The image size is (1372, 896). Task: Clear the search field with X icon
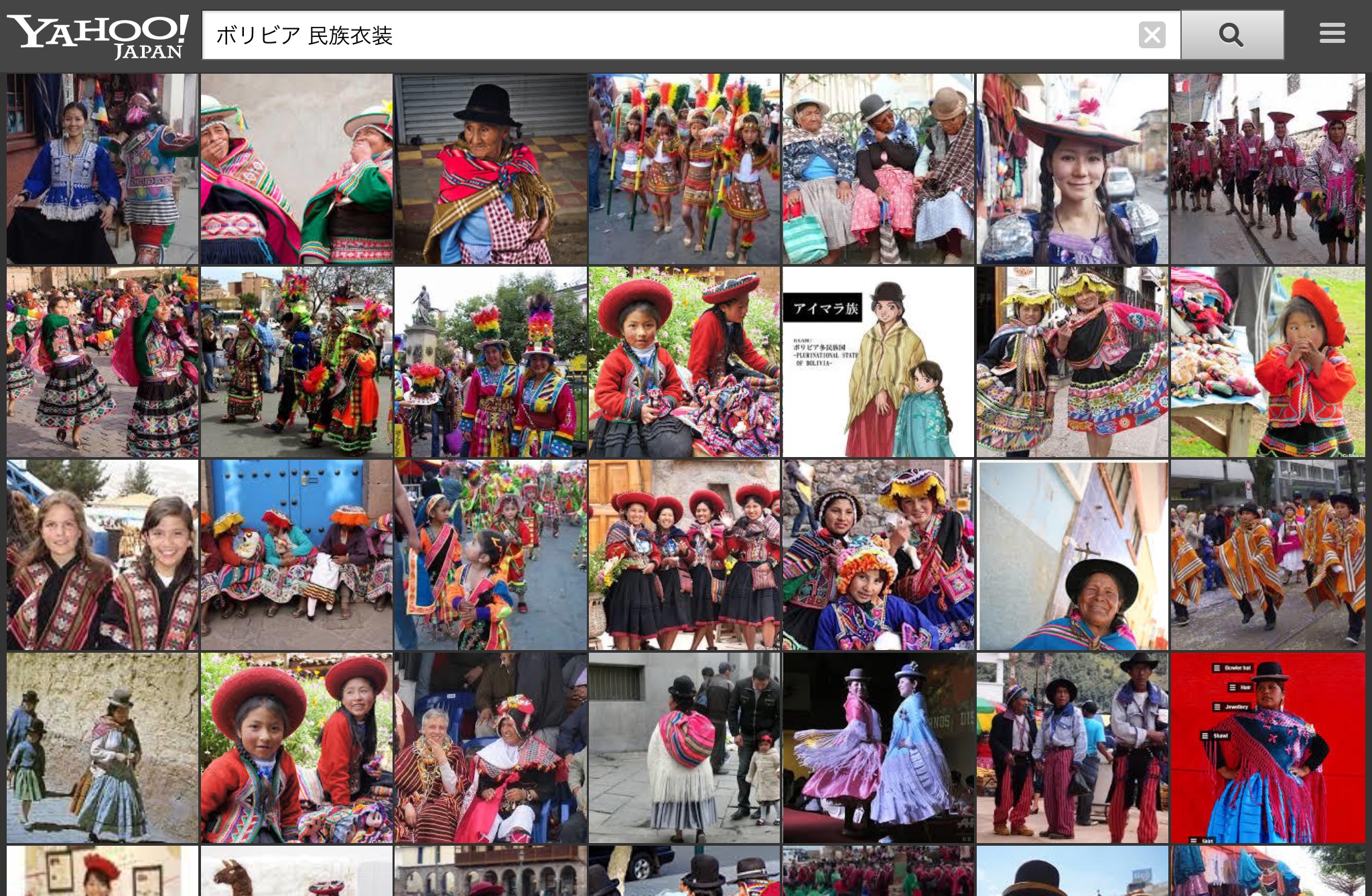[1152, 35]
